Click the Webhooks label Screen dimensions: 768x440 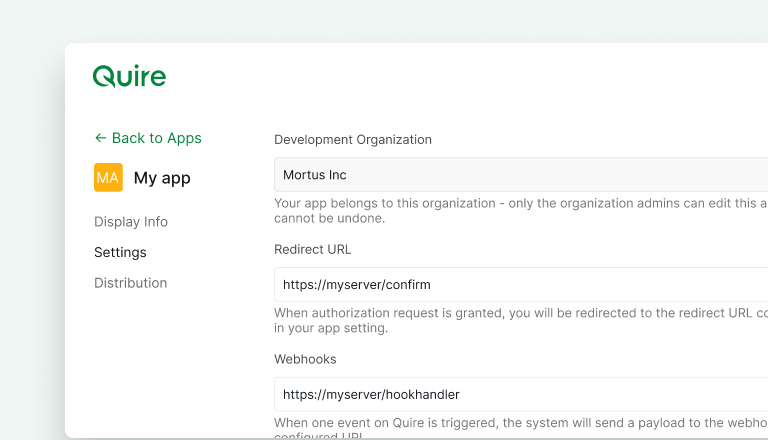click(305, 358)
